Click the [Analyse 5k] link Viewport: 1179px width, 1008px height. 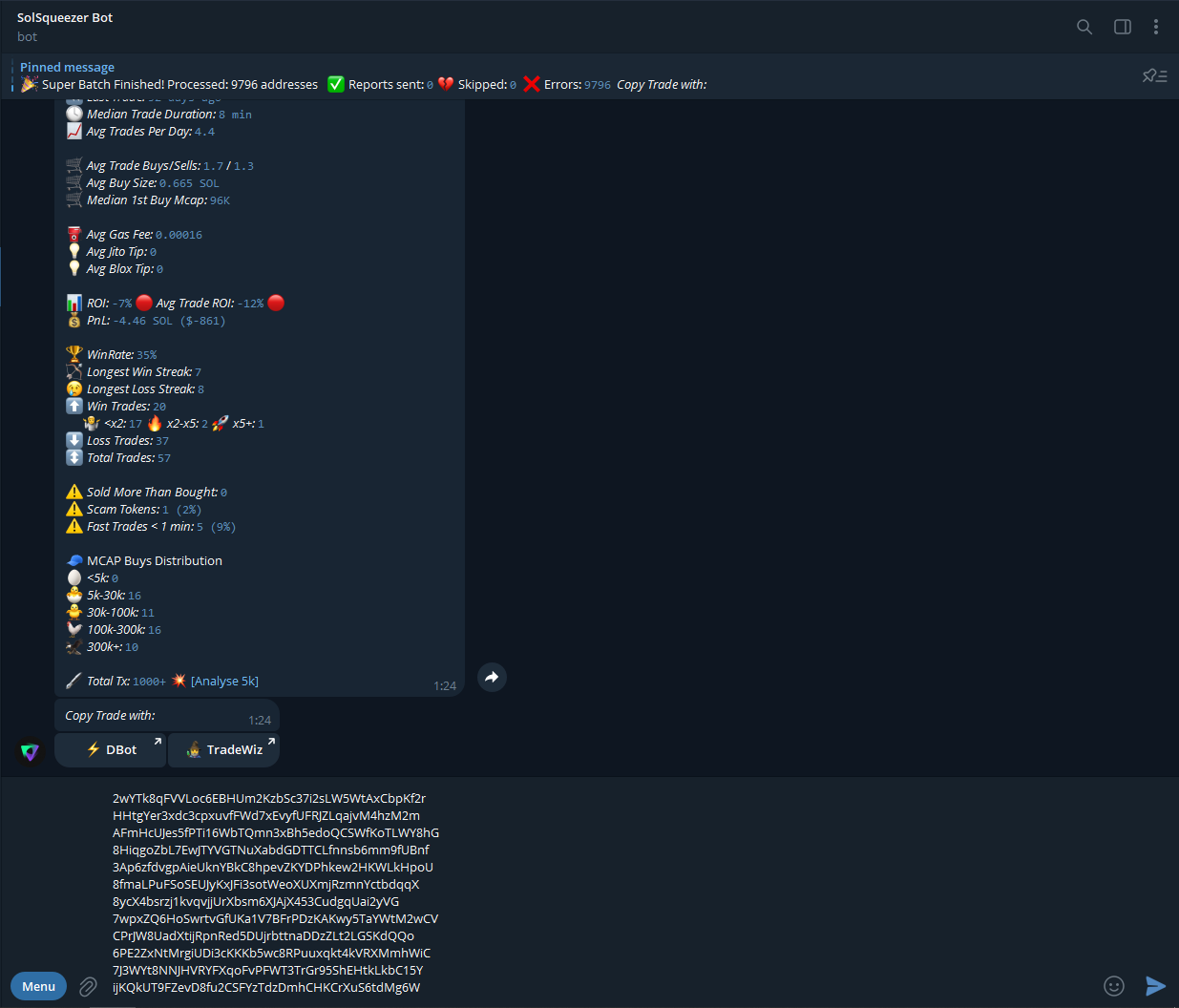tap(224, 681)
